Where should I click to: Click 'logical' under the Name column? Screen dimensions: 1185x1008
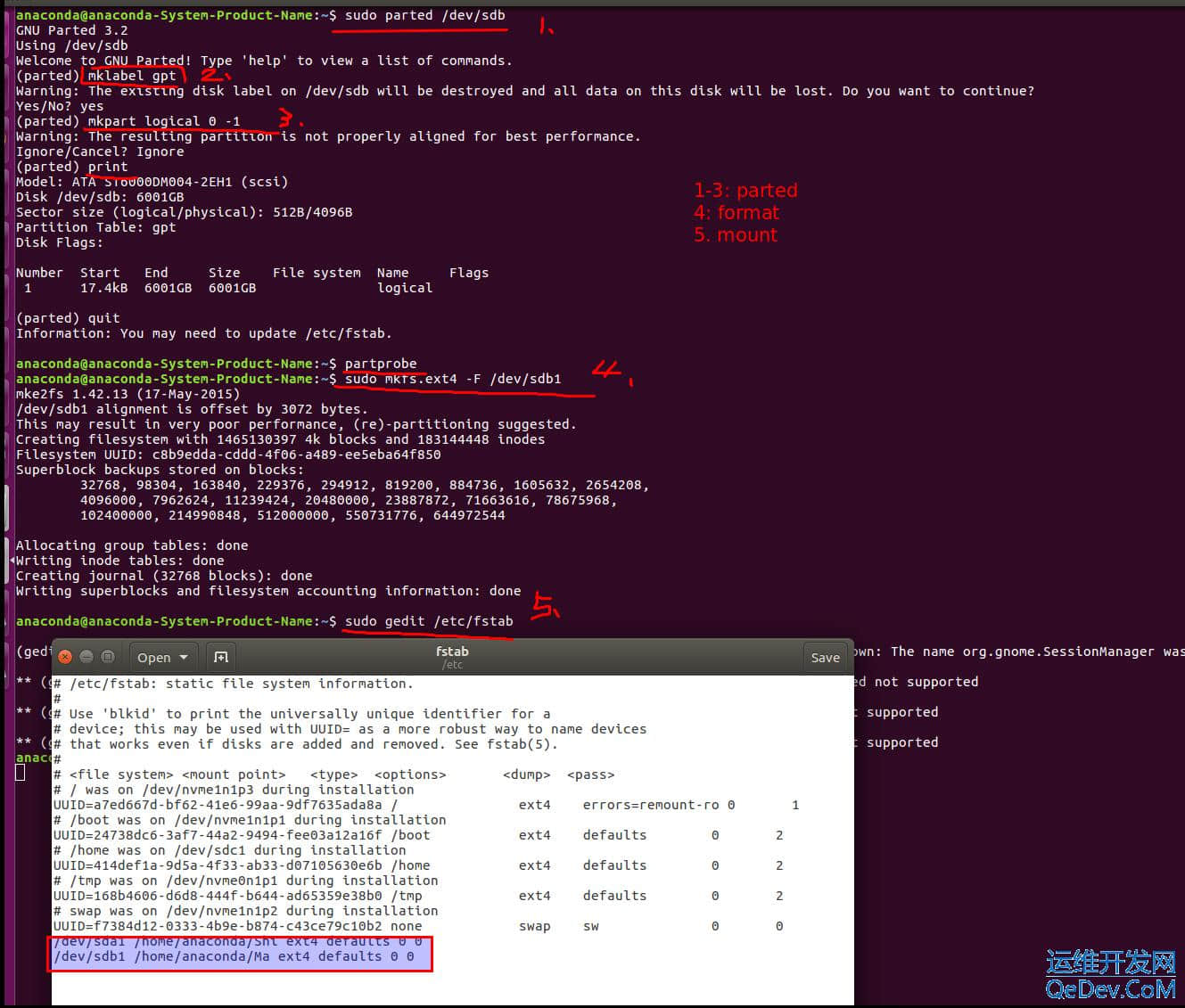click(405, 288)
